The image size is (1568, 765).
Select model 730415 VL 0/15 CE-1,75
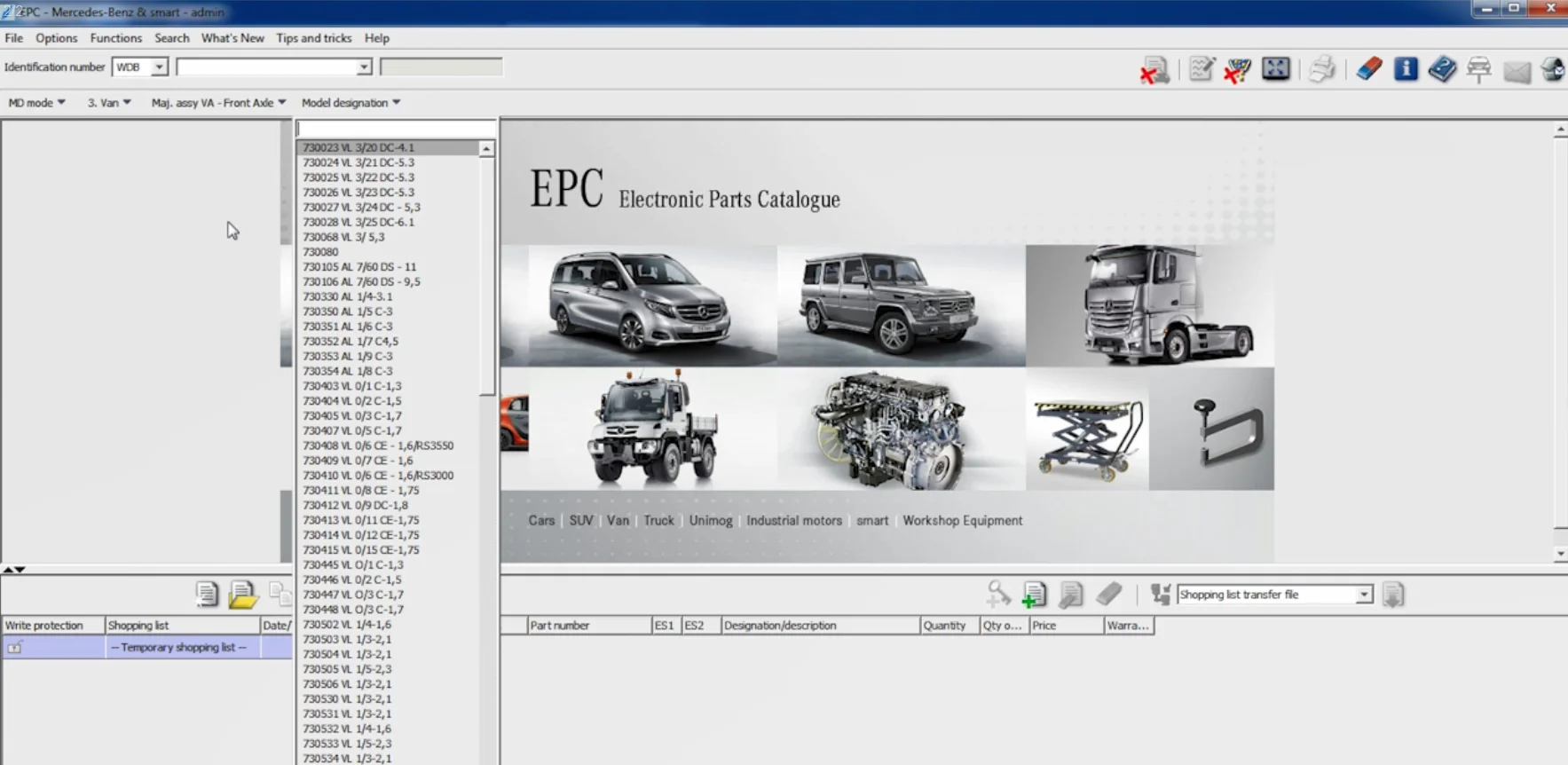coord(388,550)
